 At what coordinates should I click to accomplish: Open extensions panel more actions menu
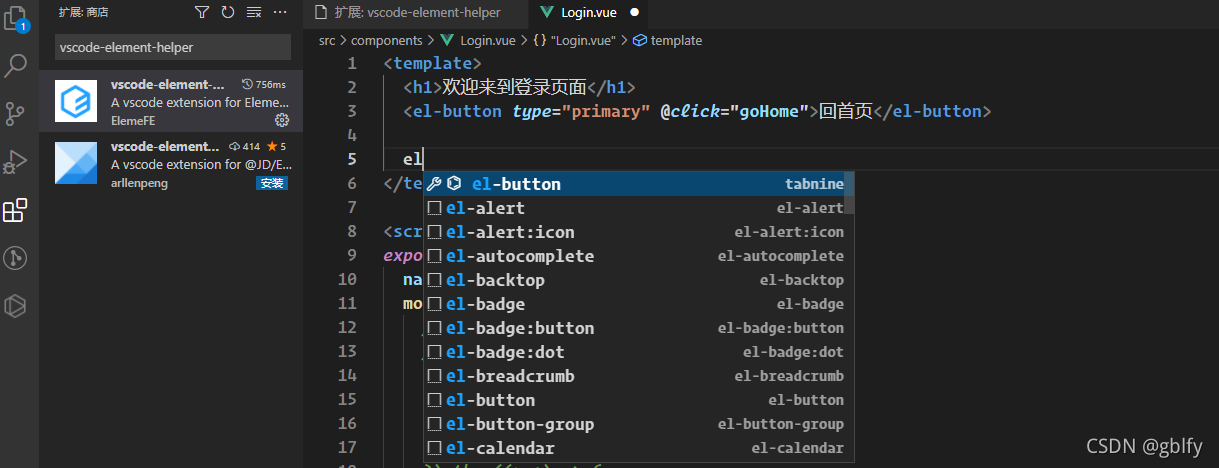coord(280,13)
